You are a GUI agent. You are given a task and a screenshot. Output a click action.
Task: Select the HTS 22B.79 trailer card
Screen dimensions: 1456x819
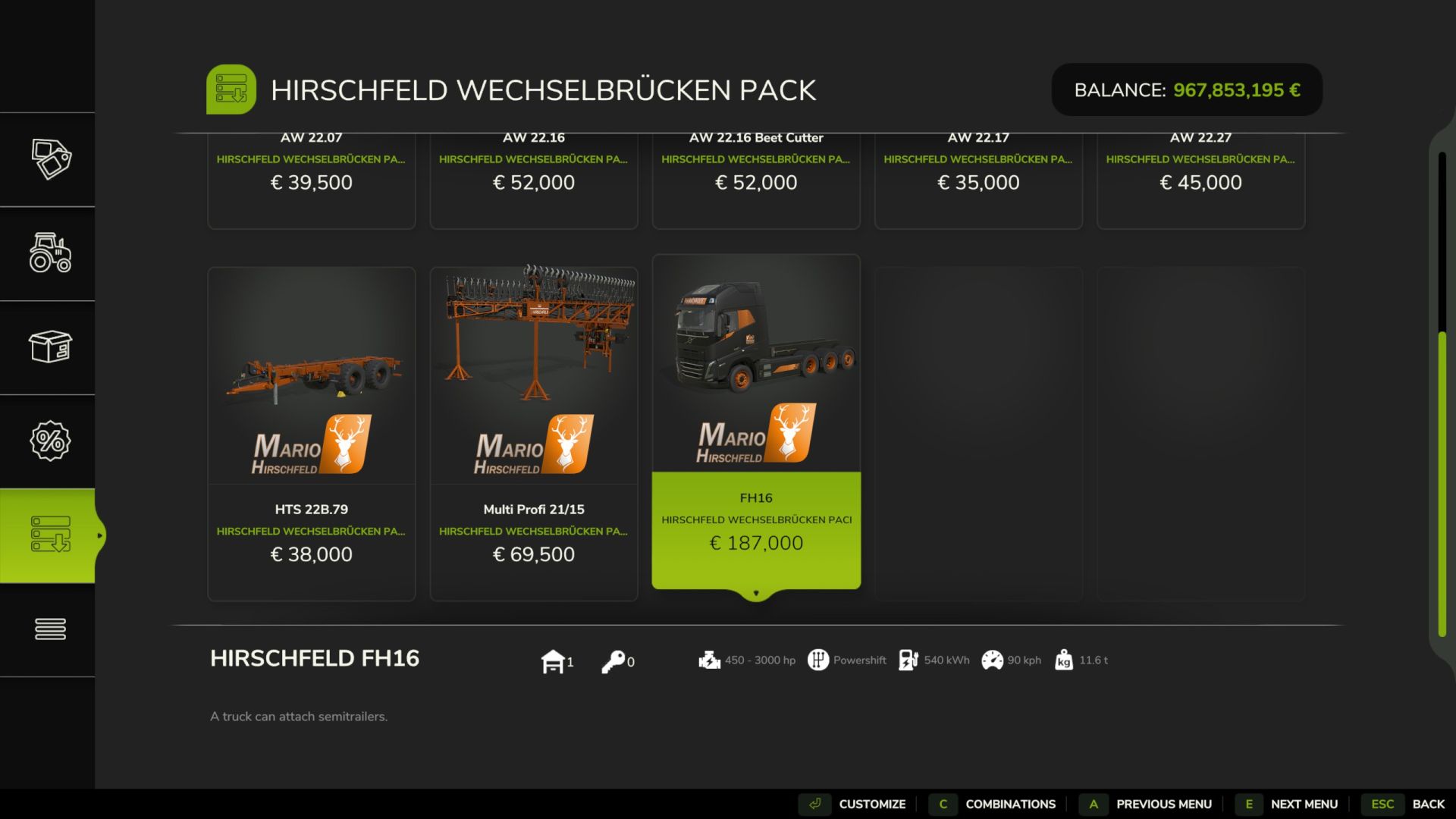click(x=312, y=434)
